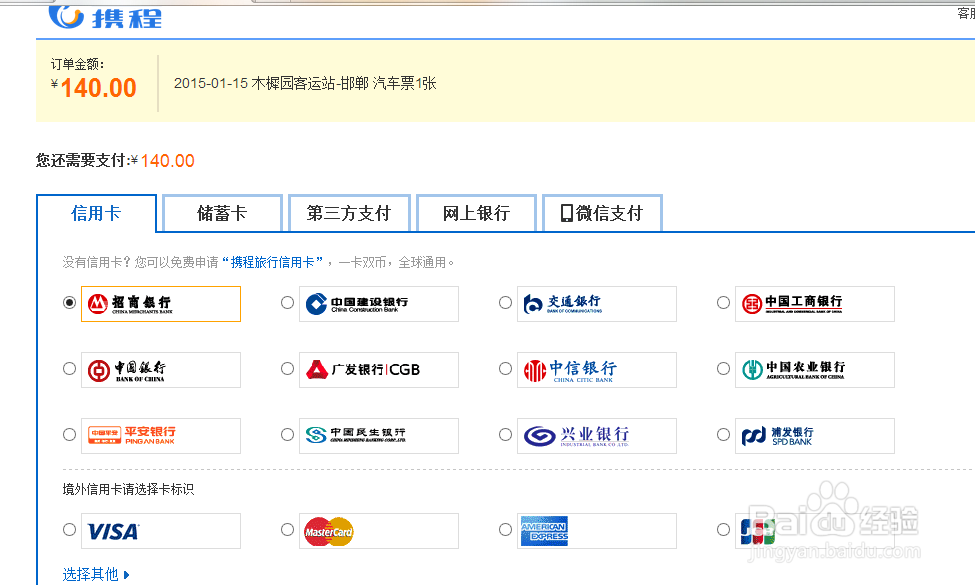Choose the Bank of China logo card
Screen dimensions: 975x585
[x=161, y=370]
